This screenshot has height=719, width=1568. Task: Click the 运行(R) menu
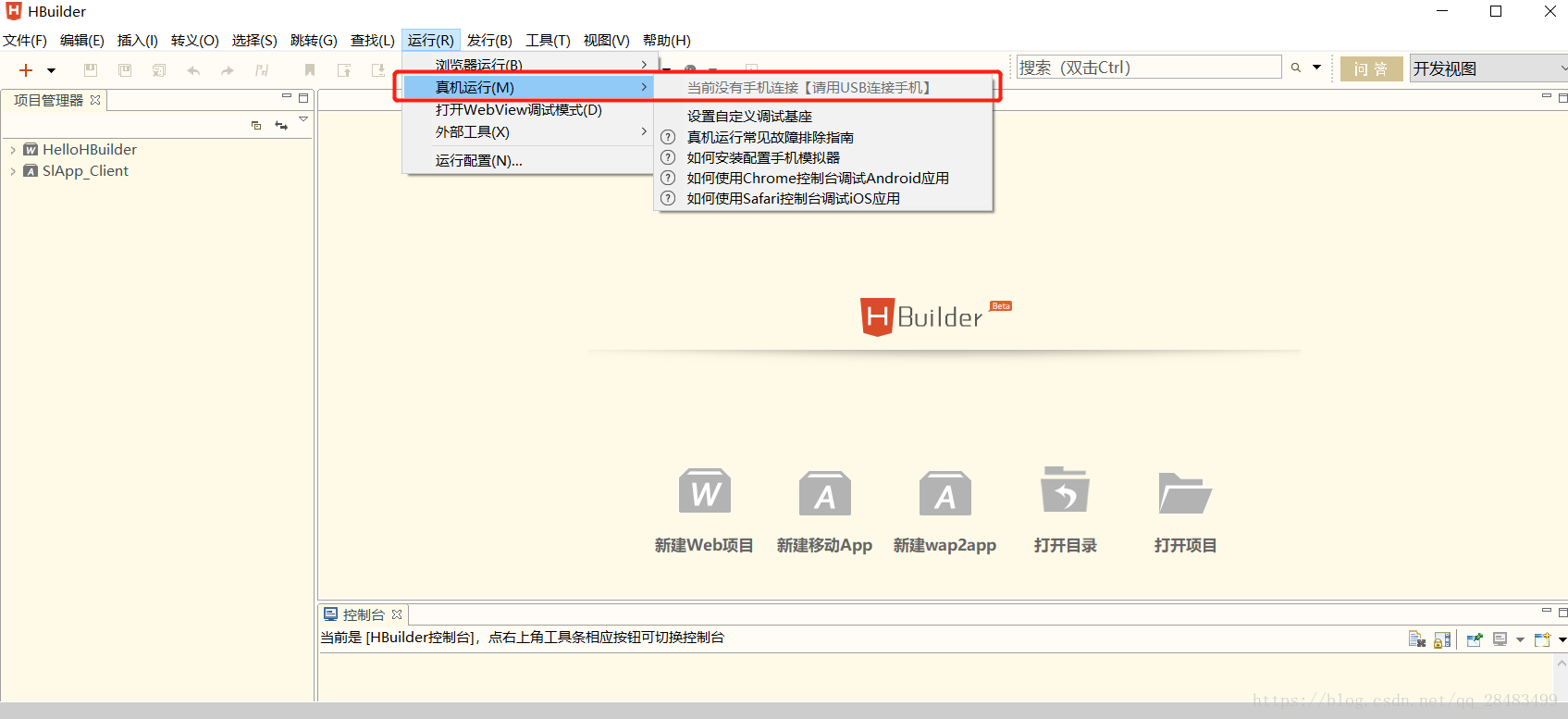pyautogui.click(x=431, y=41)
